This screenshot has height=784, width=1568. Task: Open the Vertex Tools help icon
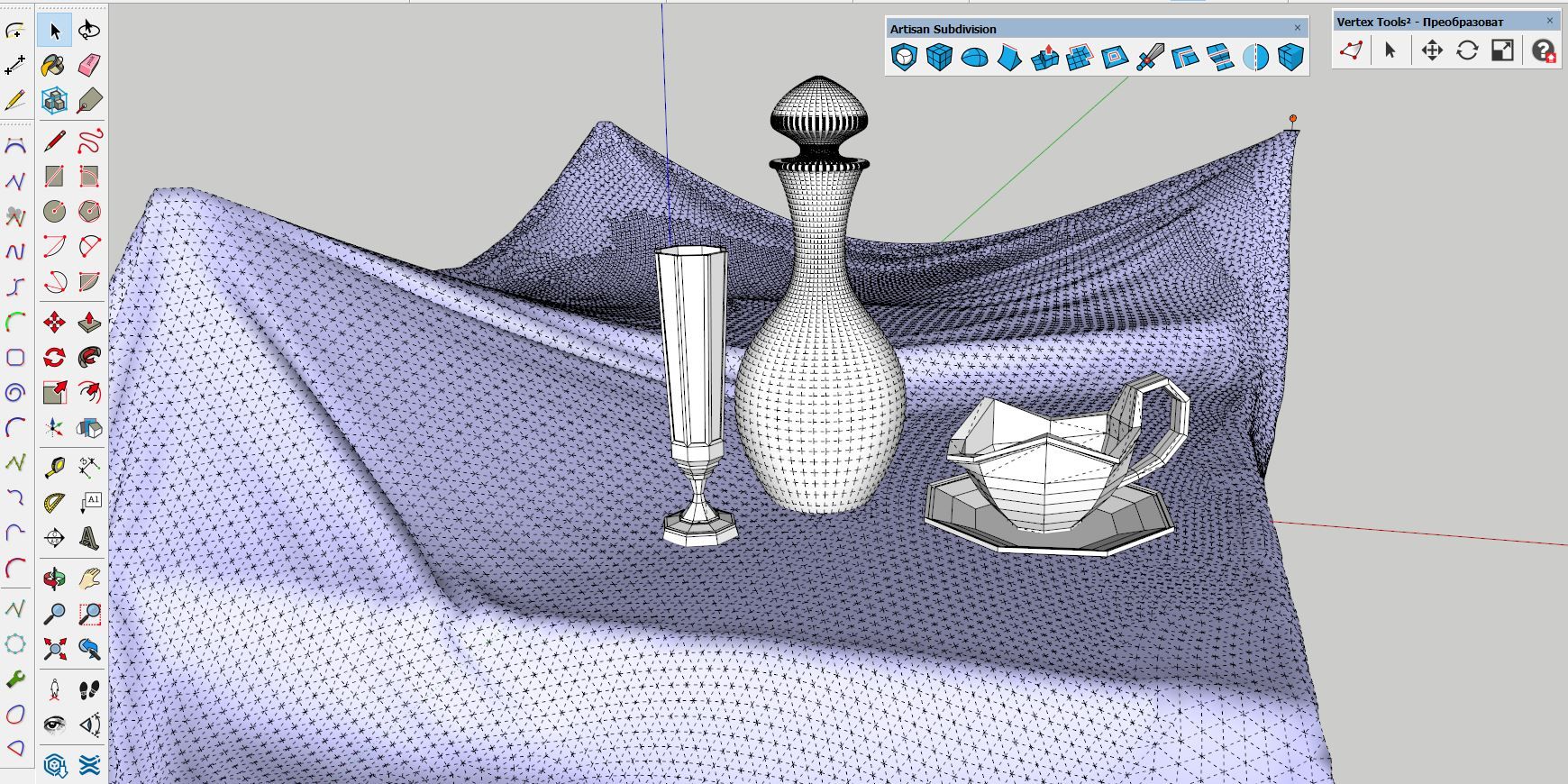[x=1543, y=50]
